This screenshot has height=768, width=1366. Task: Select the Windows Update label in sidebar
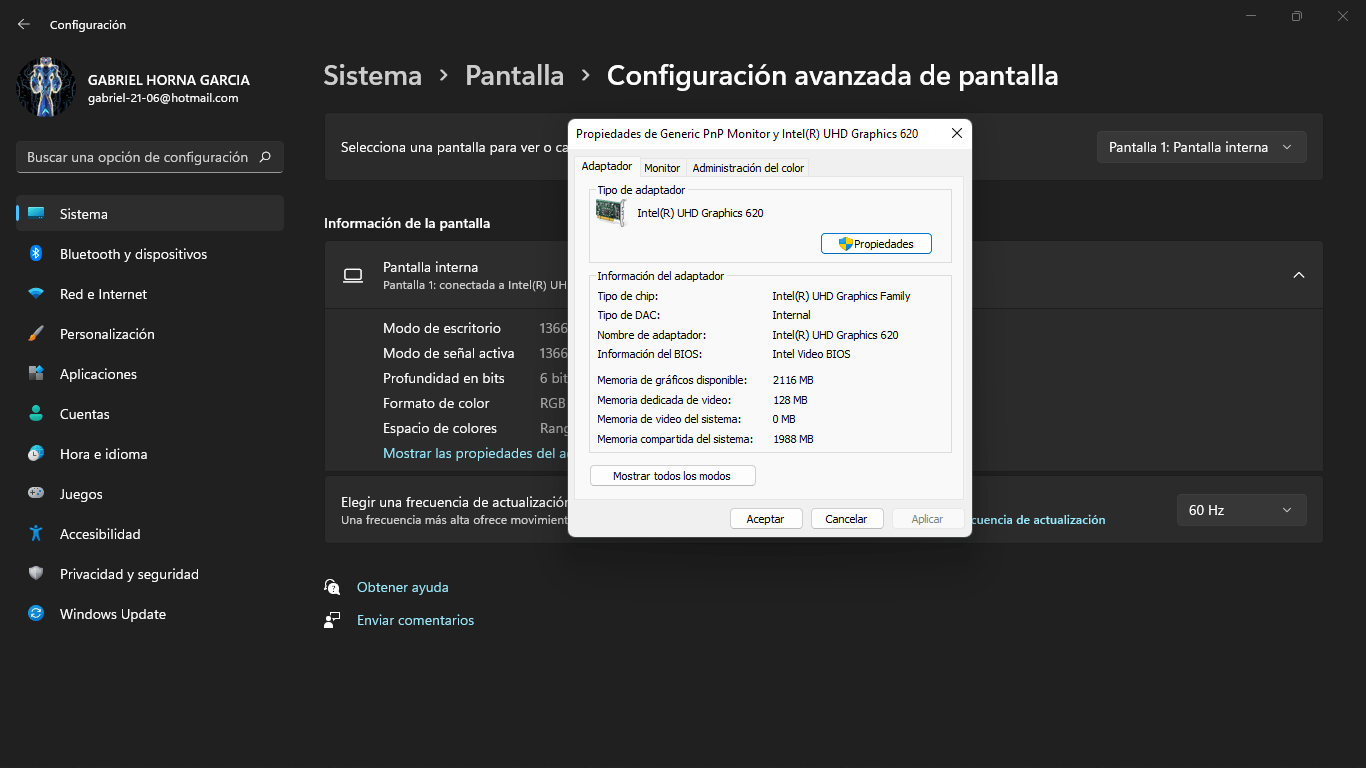click(x=113, y=614)
